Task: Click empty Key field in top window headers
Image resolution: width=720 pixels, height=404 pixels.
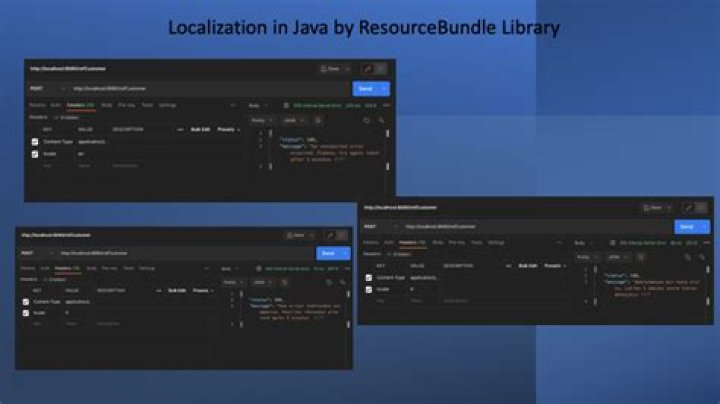Action: [47, 166]
